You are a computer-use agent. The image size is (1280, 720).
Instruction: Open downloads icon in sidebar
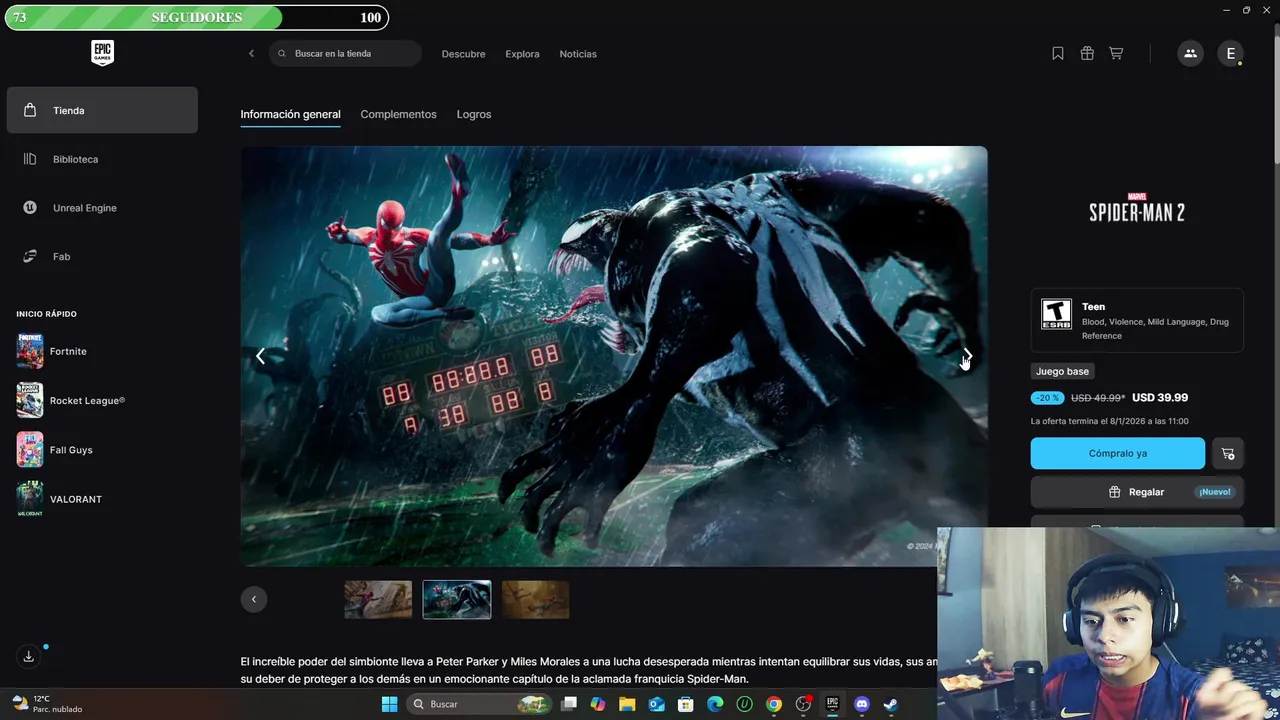click(x=29, y=656)
